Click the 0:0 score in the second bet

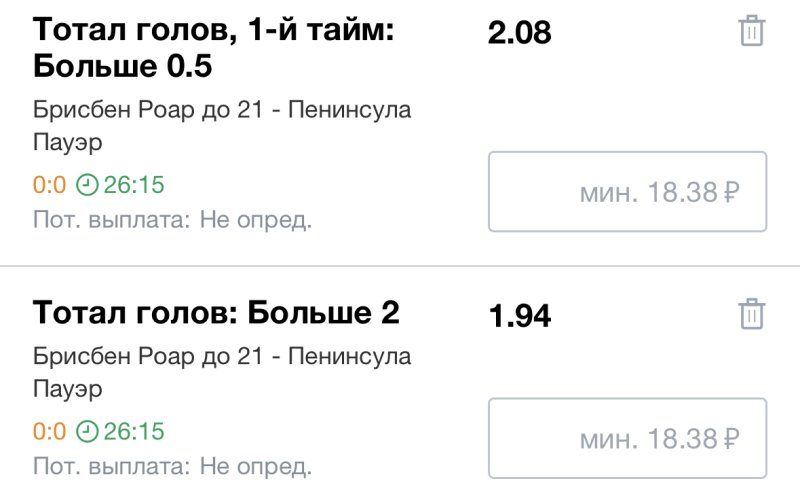49,432
